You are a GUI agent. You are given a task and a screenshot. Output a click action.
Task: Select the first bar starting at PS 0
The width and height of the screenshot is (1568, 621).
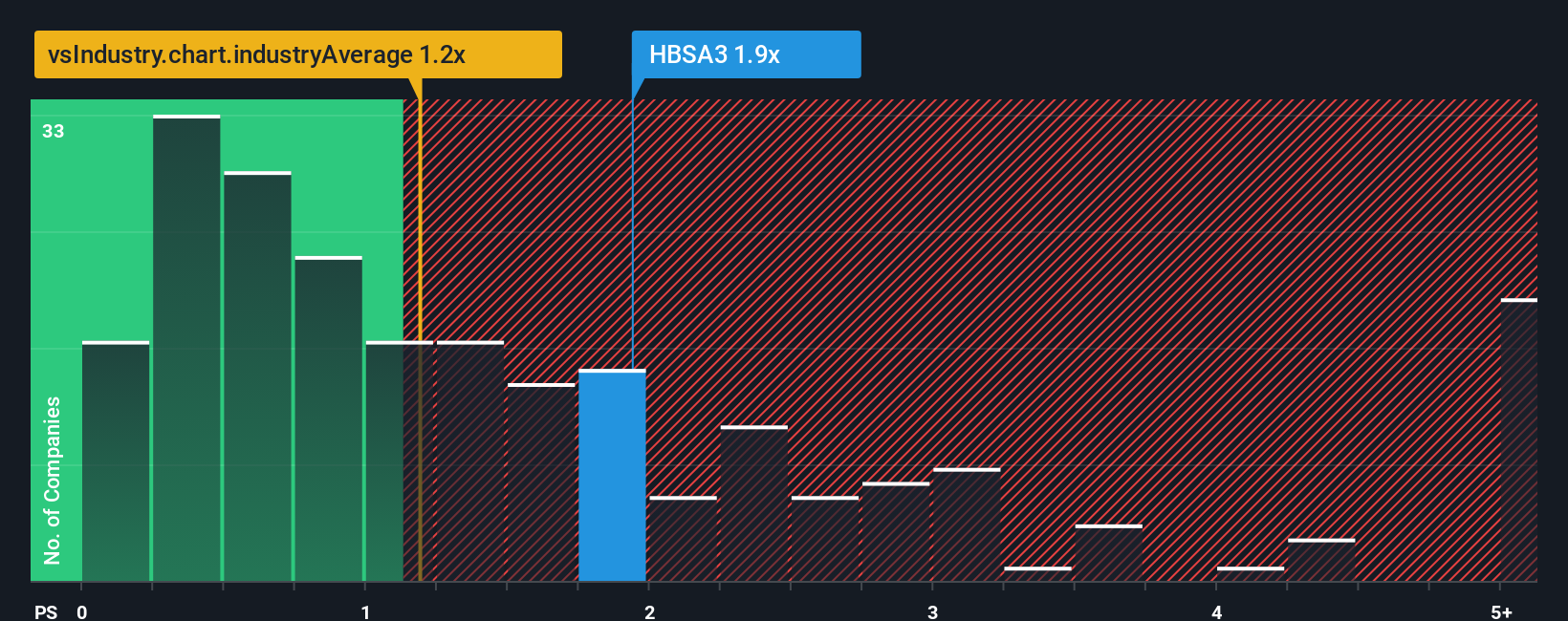click(116, 460)
